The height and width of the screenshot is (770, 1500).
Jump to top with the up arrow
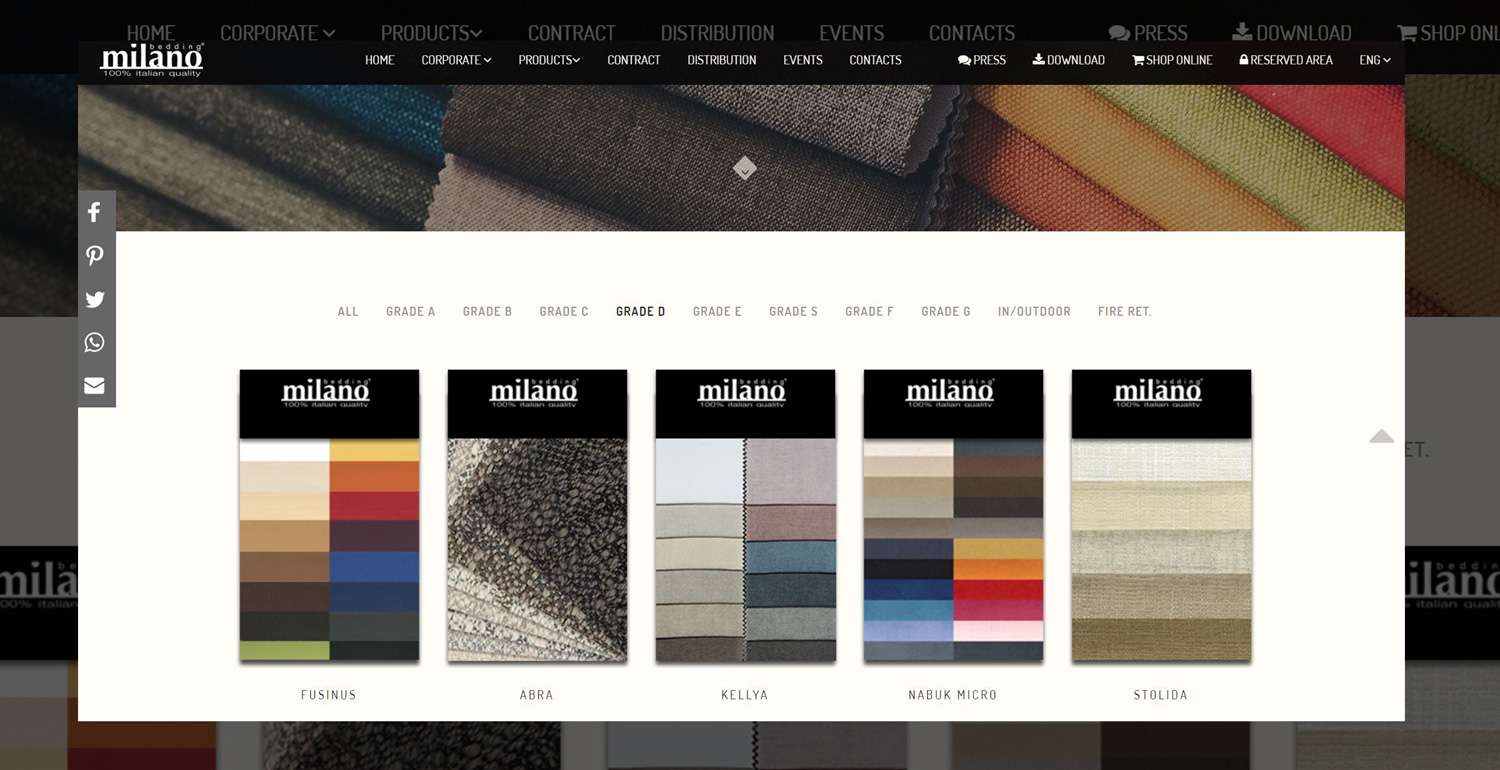pyautogui.click(x=1381, y=436)
